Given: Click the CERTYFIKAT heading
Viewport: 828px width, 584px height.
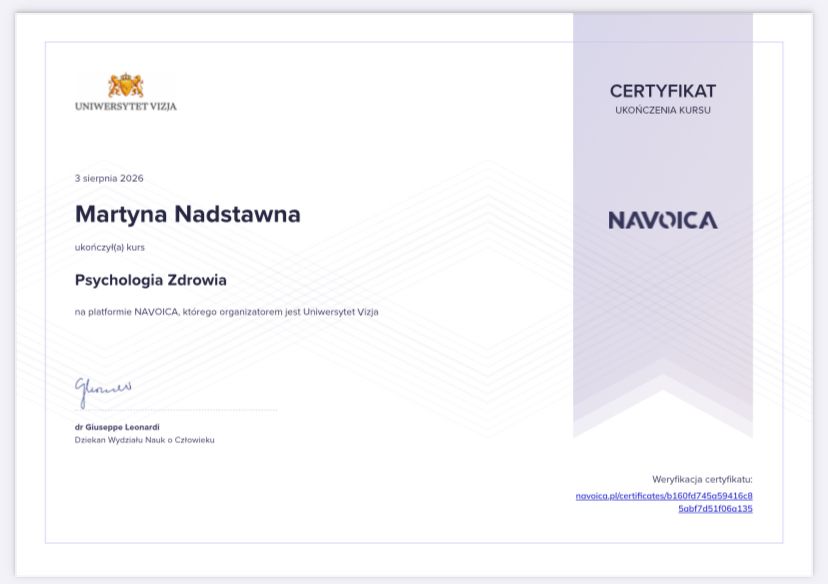Looking at the screenshot, I should 663,91.
